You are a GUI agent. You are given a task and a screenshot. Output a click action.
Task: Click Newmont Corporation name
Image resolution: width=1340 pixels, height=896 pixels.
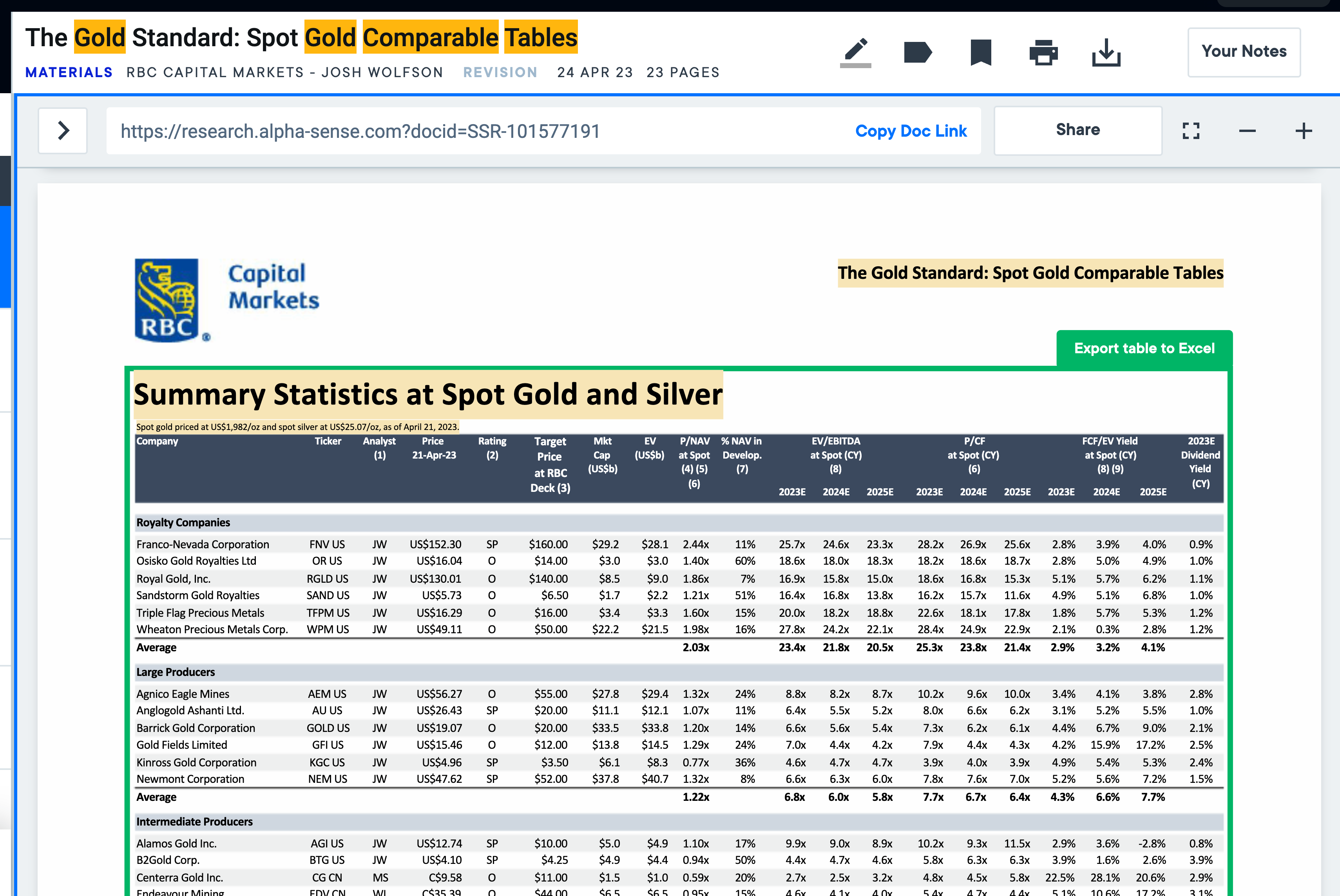click(190, 779)
